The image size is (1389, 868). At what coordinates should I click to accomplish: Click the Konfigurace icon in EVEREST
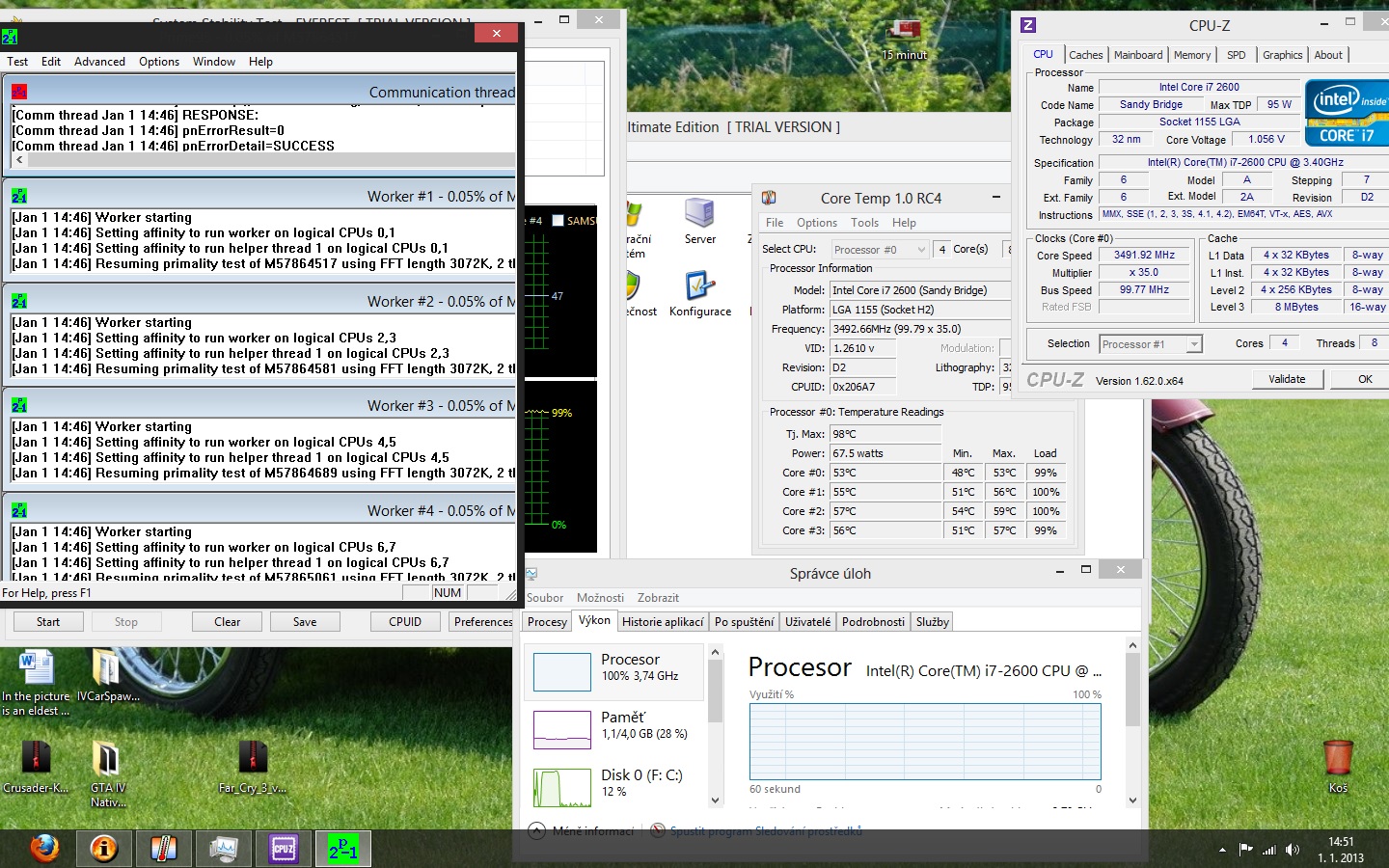coord(700,294)
